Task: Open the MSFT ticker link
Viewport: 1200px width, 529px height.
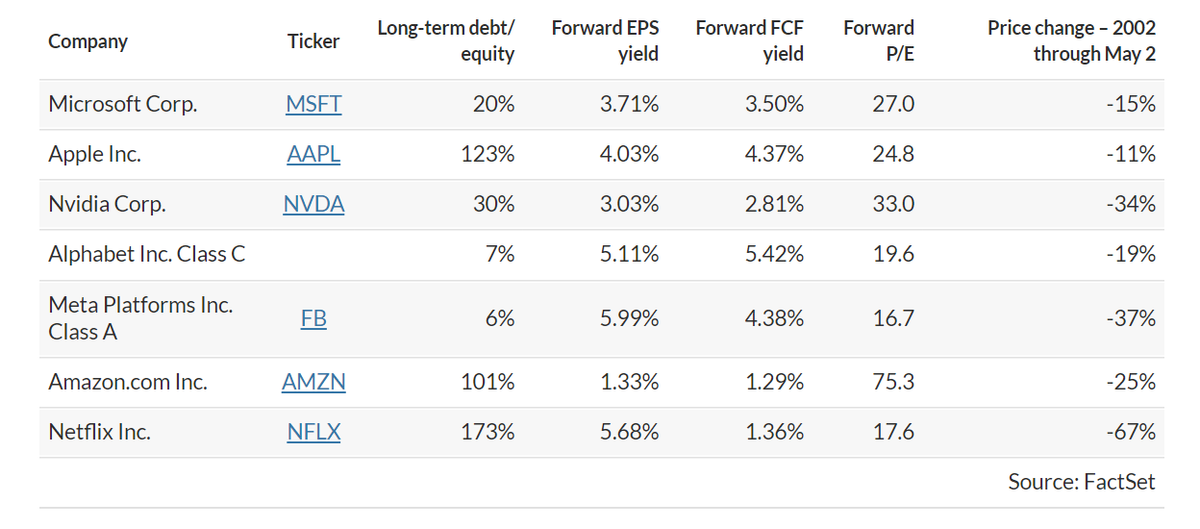Action: tap(313, 105)
